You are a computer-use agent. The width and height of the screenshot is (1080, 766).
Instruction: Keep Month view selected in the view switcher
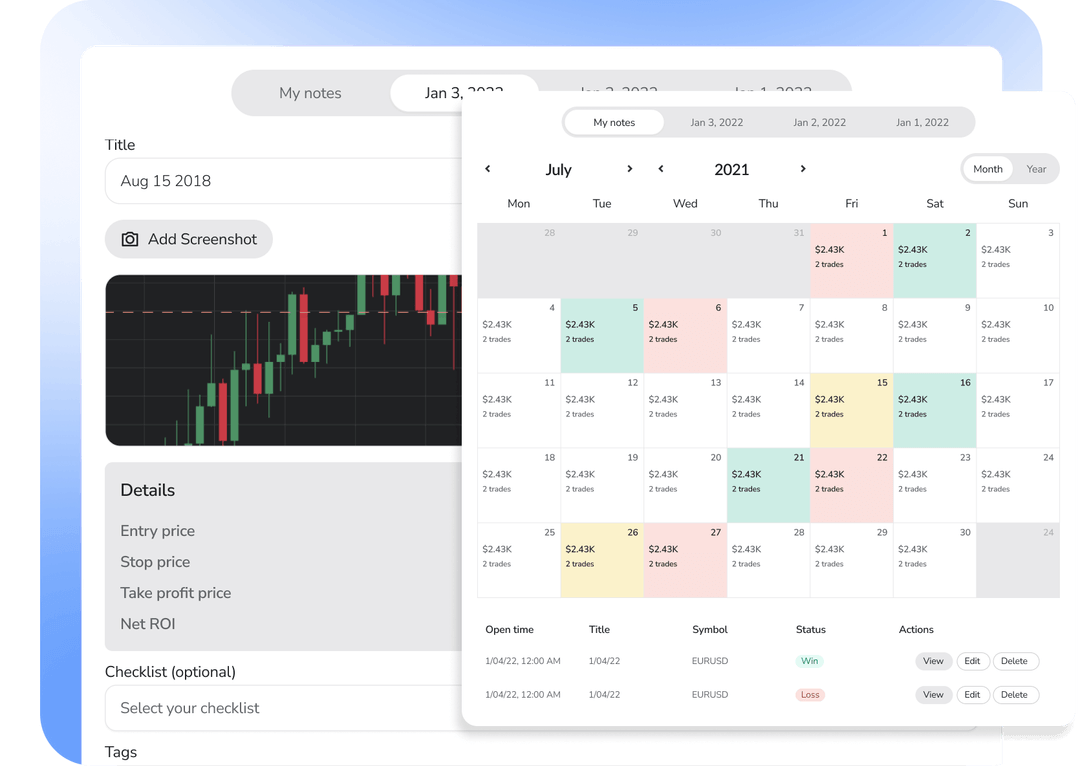(987, 169)
